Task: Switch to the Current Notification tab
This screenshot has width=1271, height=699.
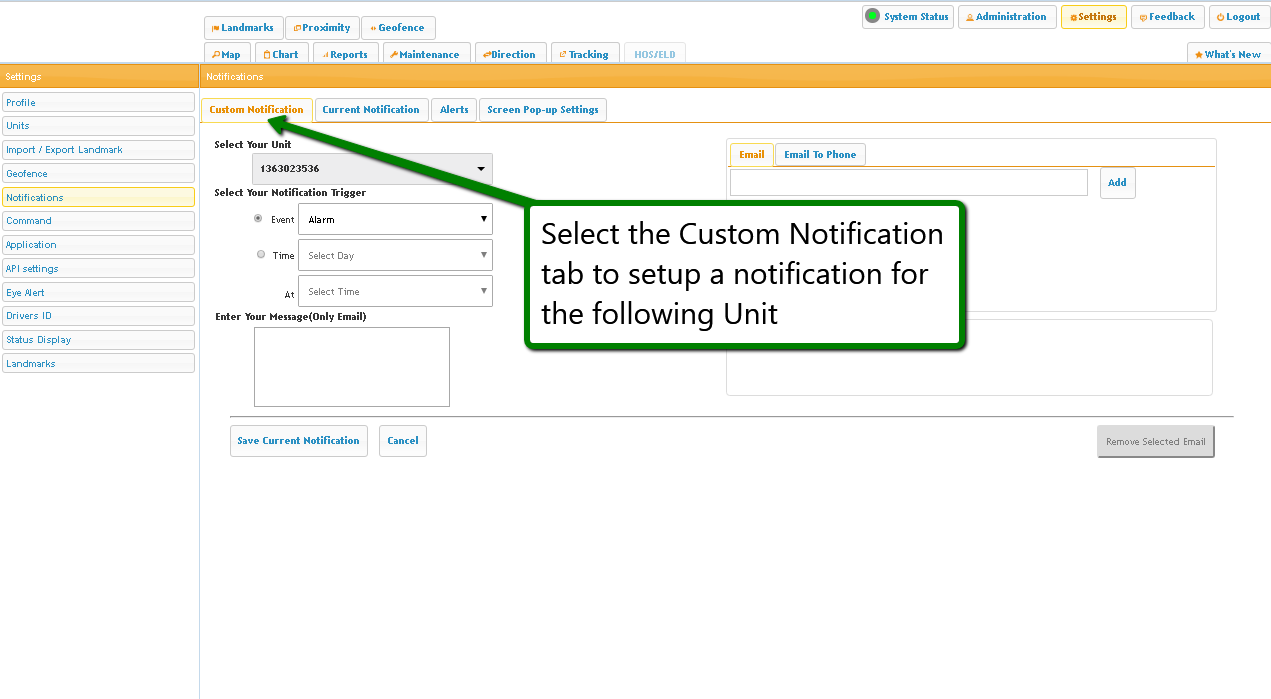Action: (x=371, y=110)
